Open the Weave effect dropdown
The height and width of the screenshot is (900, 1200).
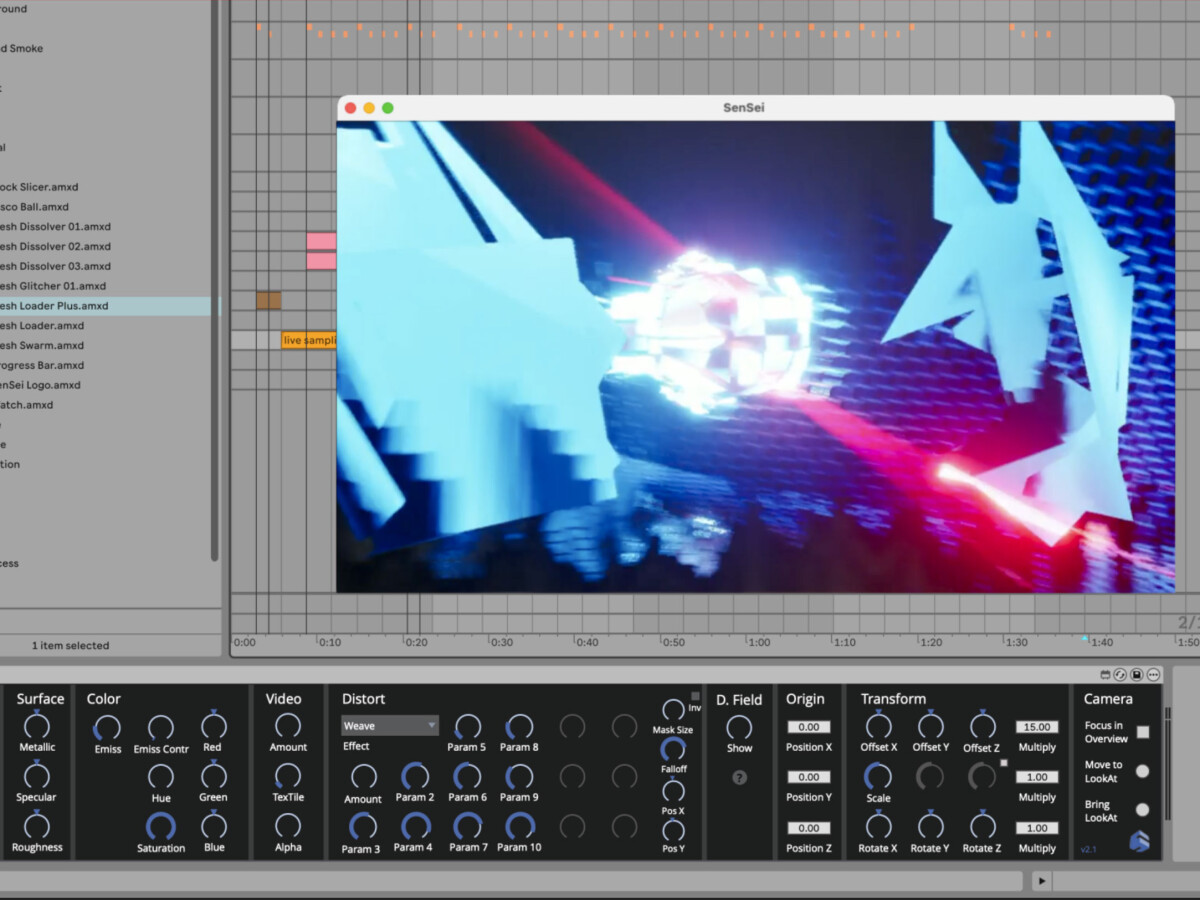point(389,726)
